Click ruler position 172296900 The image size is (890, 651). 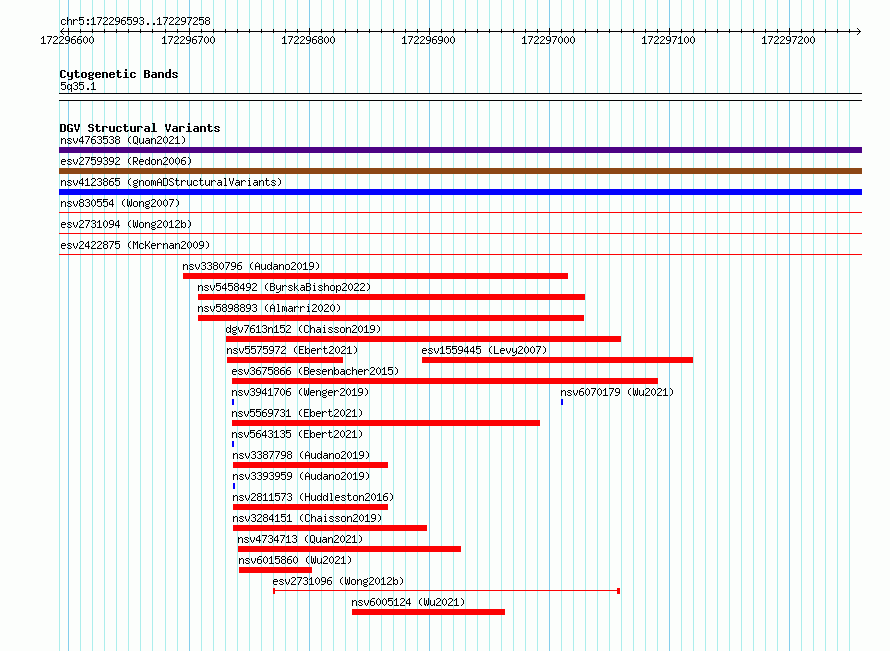(429, 40)
